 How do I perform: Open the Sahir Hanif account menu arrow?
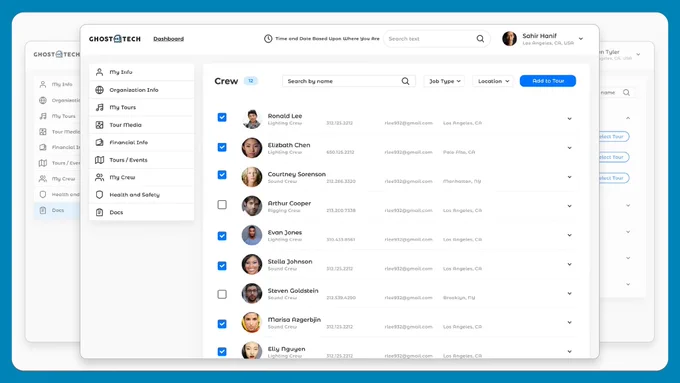tap(581, 39)
